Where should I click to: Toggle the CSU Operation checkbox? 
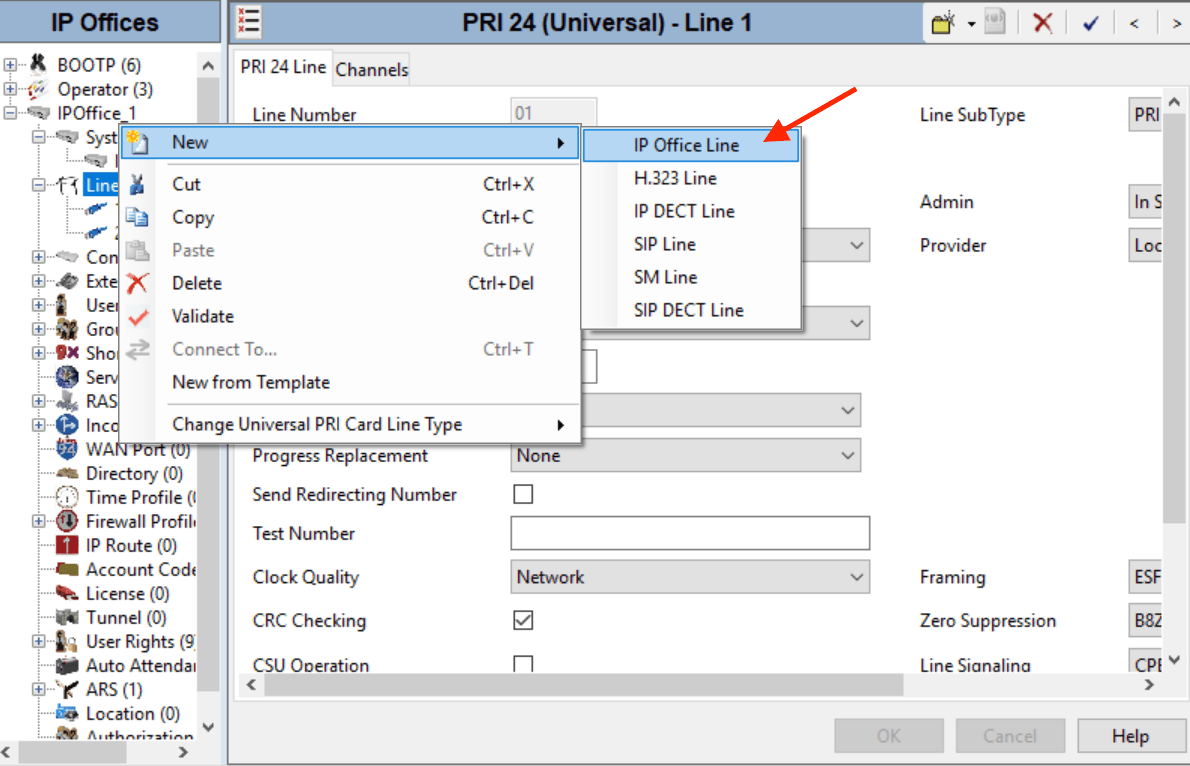[x=523, y=664]
